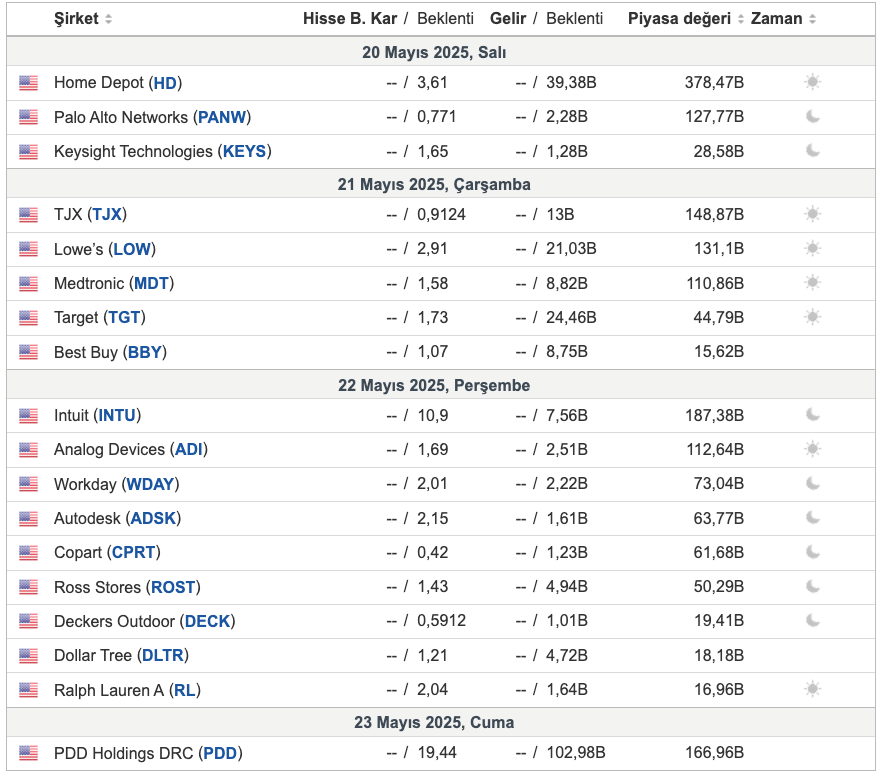878x778 pixels.
Task: Click the Gelir column header
Action: 508,18
